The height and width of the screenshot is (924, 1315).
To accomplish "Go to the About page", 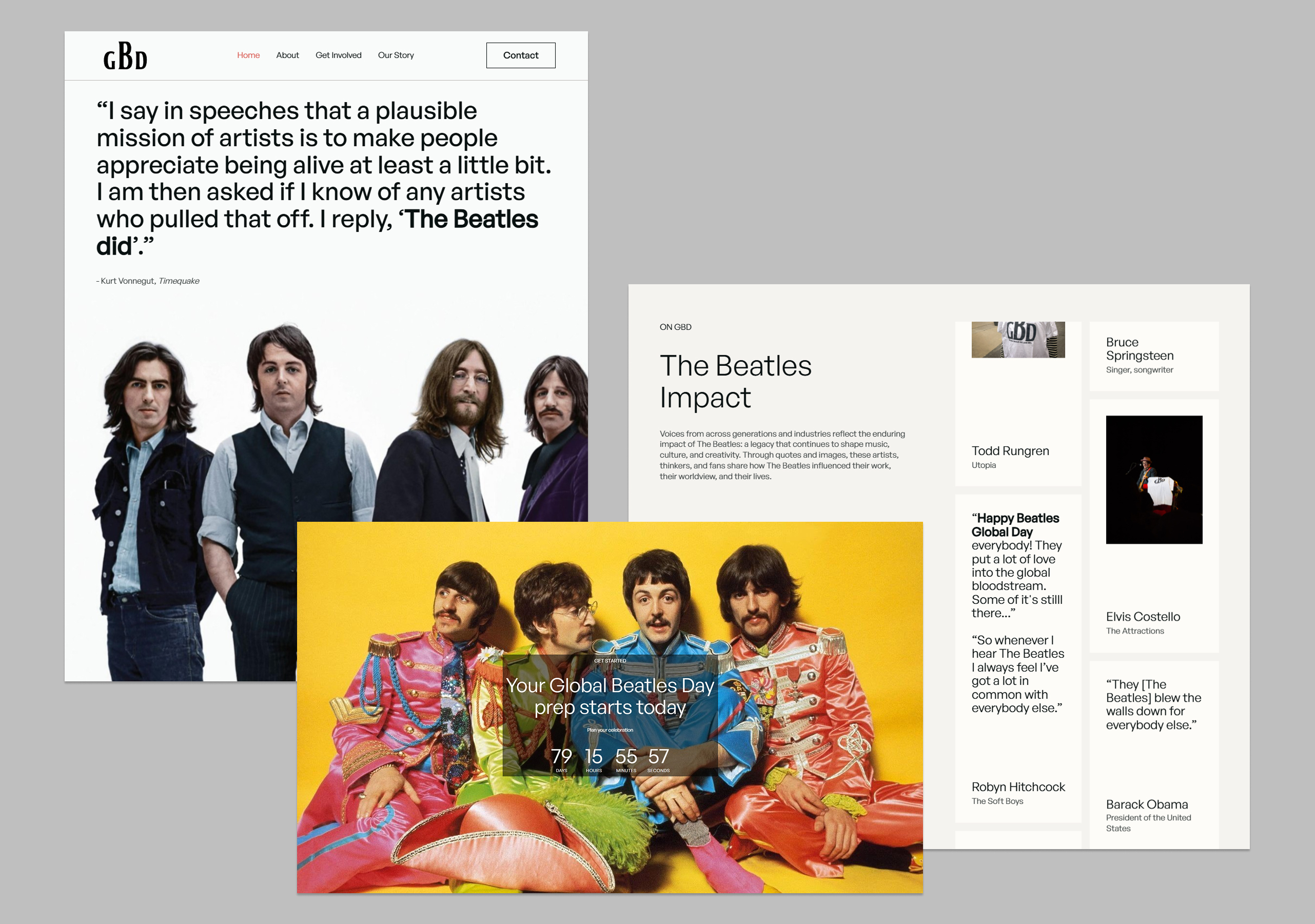I will click(287, 55).
